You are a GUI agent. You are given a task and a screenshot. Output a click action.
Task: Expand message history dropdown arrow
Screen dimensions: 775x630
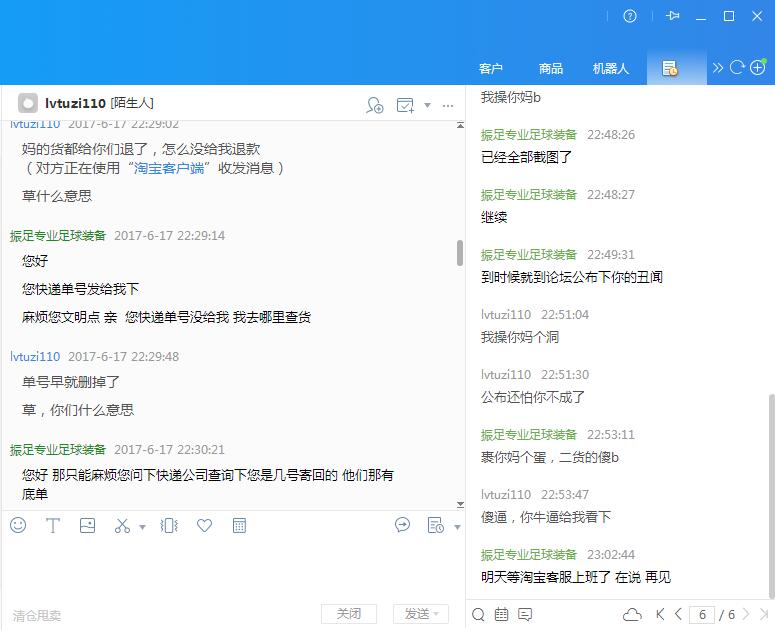pyautogui.click(x=457, y=527)
